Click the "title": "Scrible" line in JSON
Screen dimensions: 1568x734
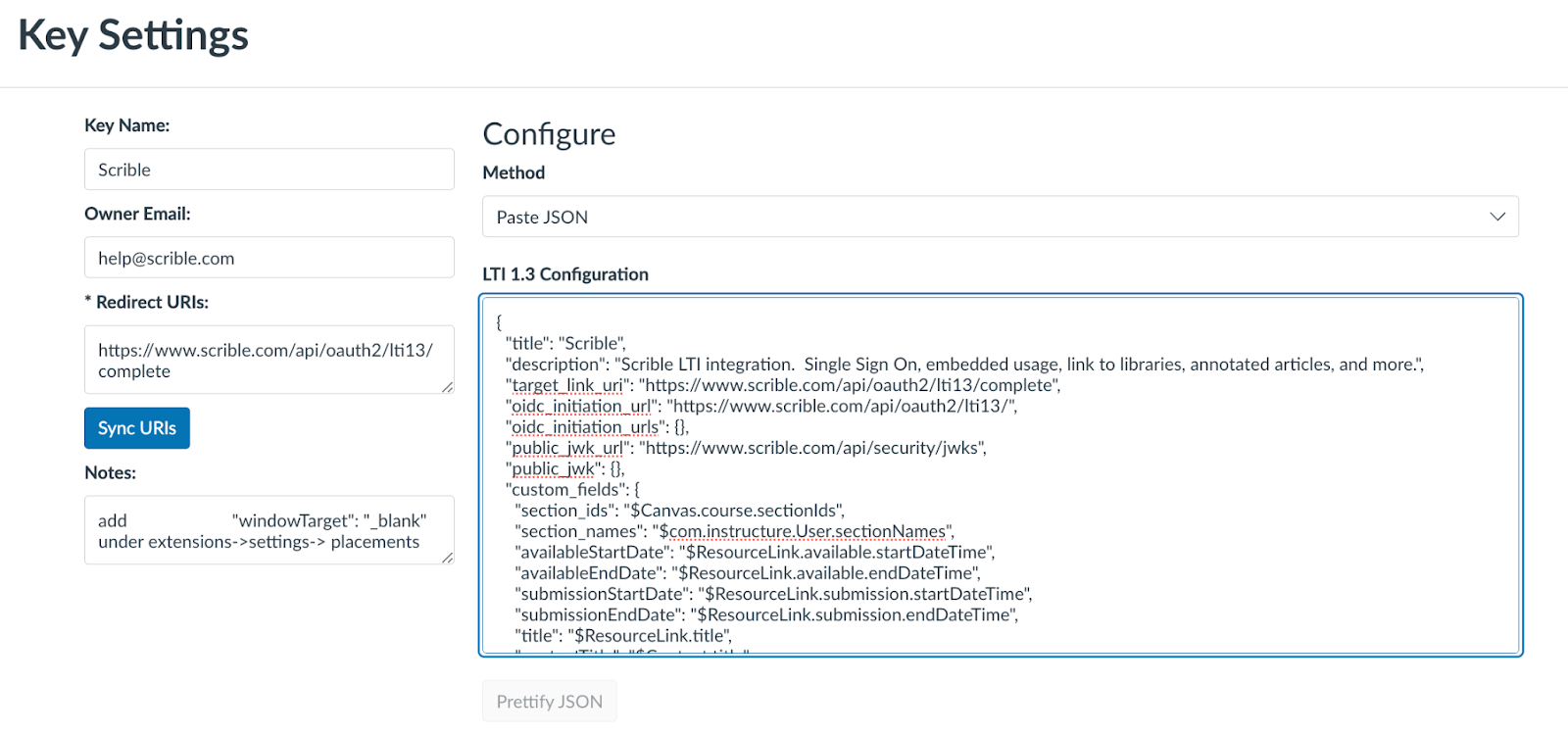click(565, 343)
